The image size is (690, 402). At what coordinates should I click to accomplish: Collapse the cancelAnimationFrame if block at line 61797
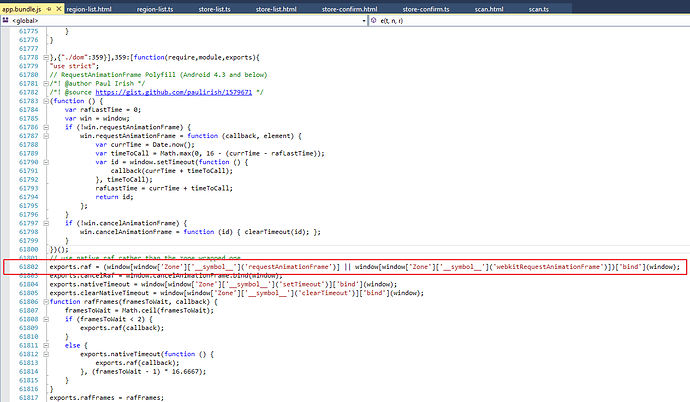pyautogui.click(x=46, y=223)
